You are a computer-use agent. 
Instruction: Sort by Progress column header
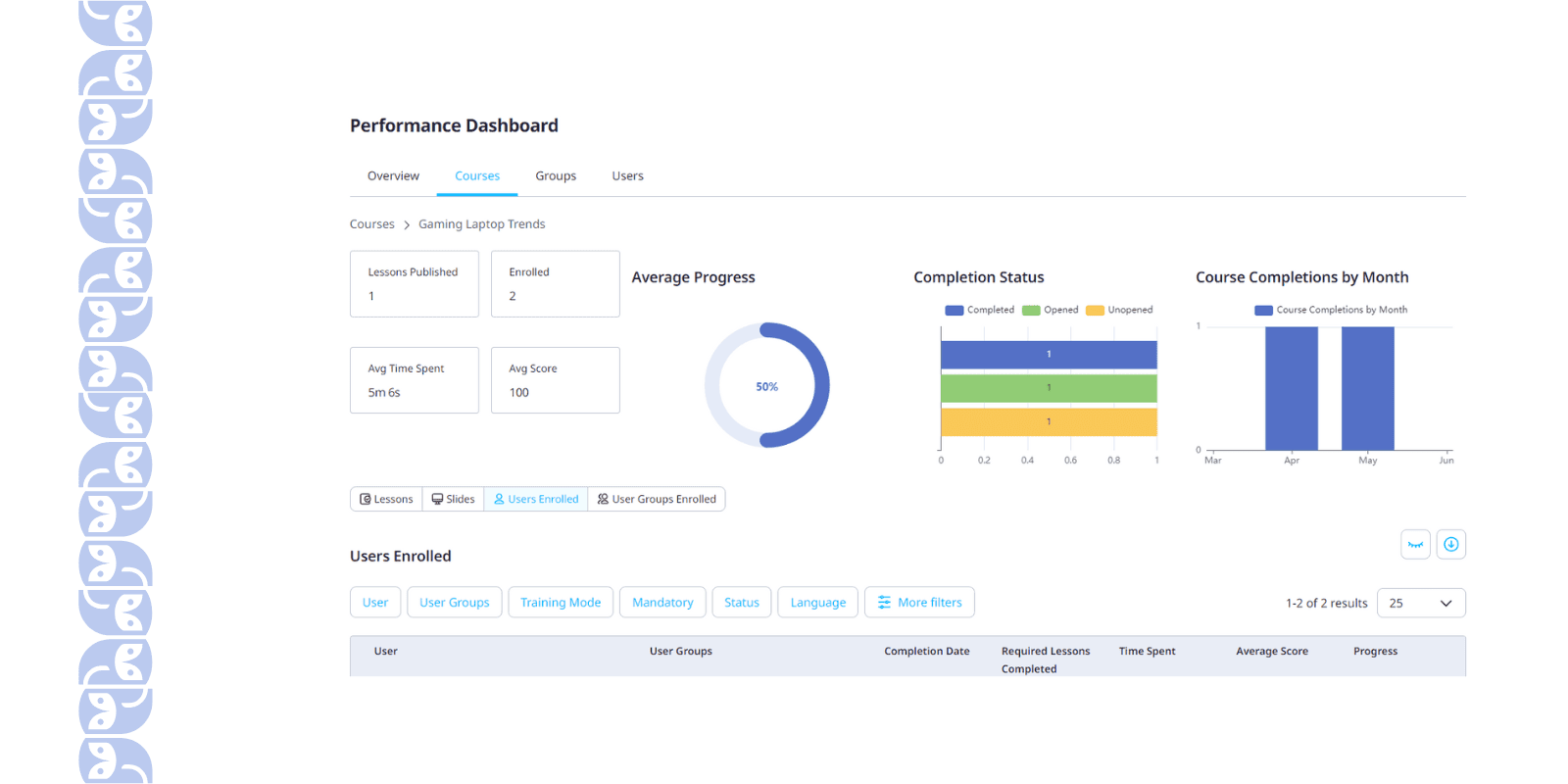pyautogui.click(x=1375, y=652)
